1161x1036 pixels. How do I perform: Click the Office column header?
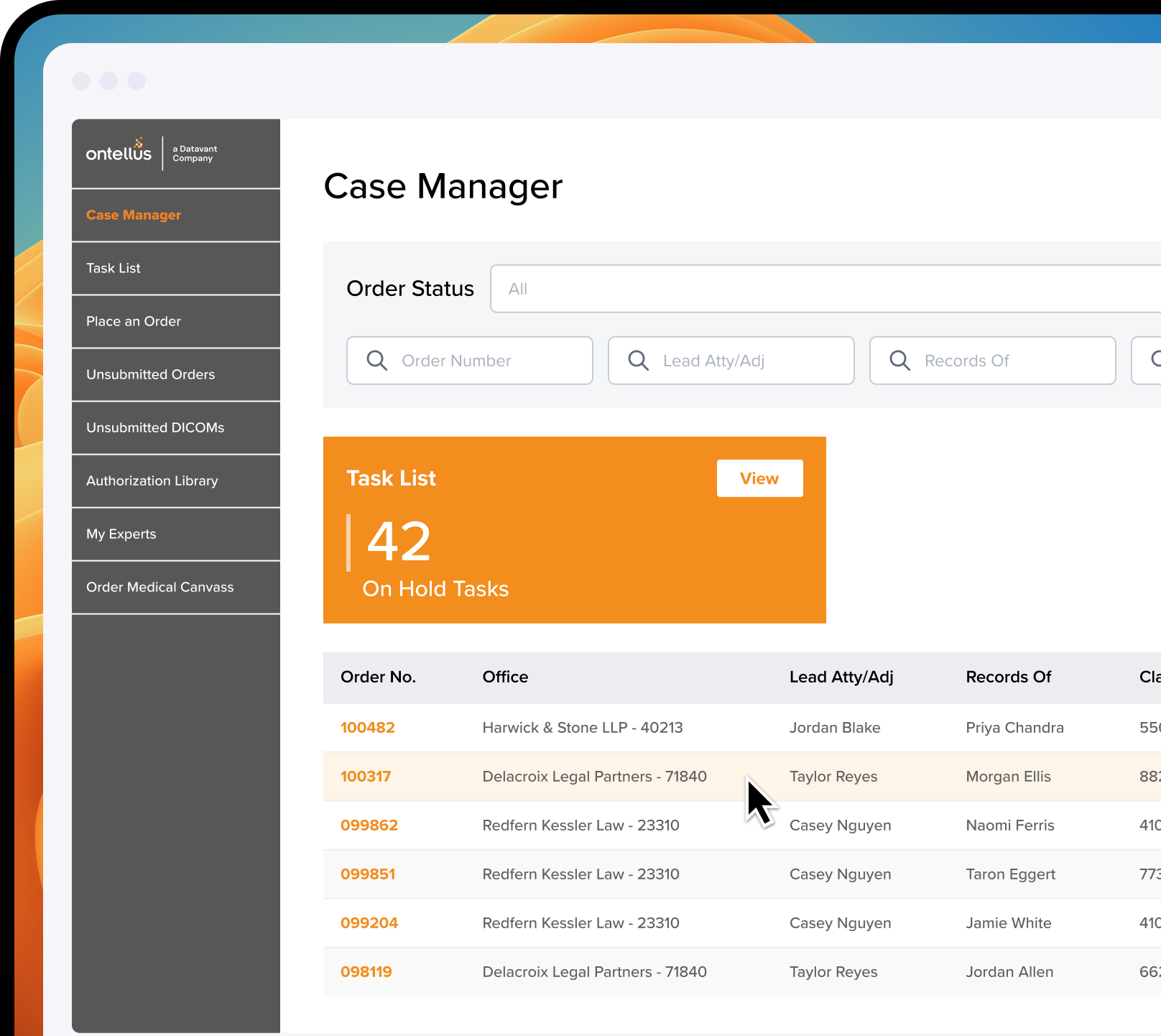pos(505,677)
